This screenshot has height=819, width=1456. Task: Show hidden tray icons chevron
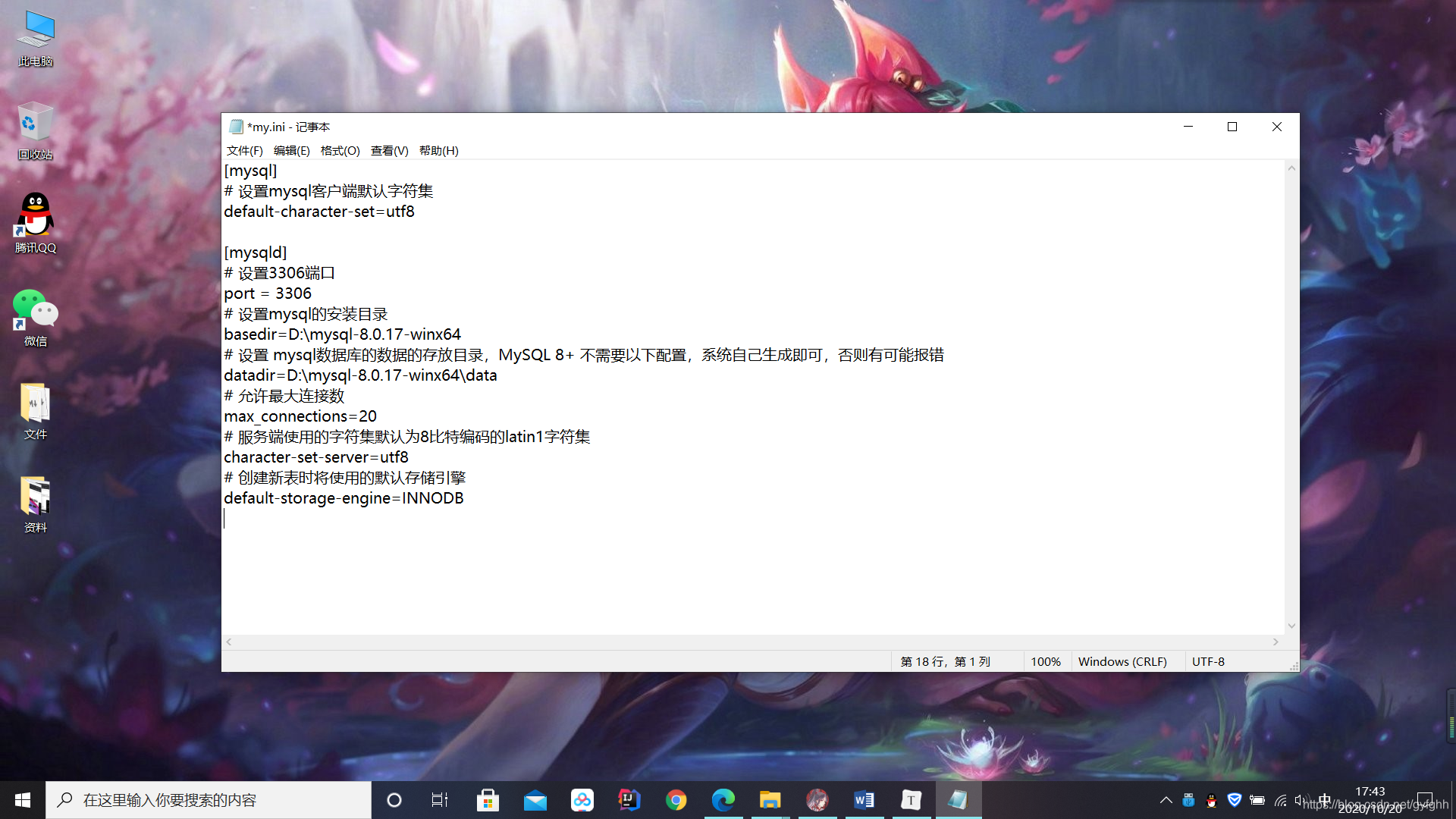point(1166,800)
